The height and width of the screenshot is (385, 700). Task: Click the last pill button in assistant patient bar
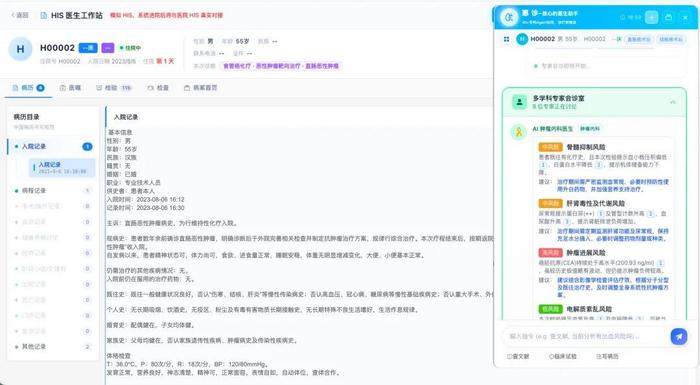pos(671,39)
